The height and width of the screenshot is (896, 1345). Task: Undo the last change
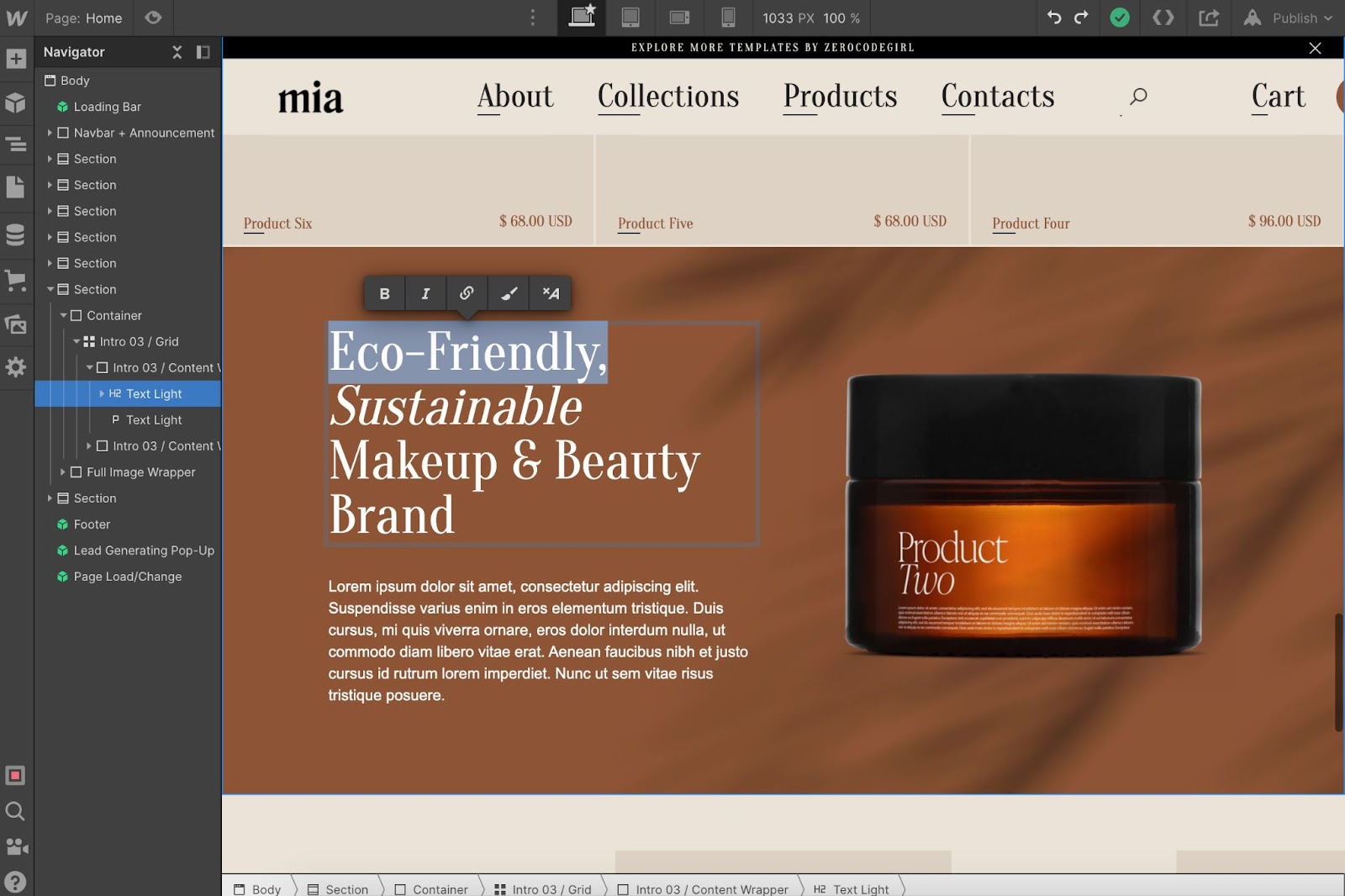click(1054, 18)
